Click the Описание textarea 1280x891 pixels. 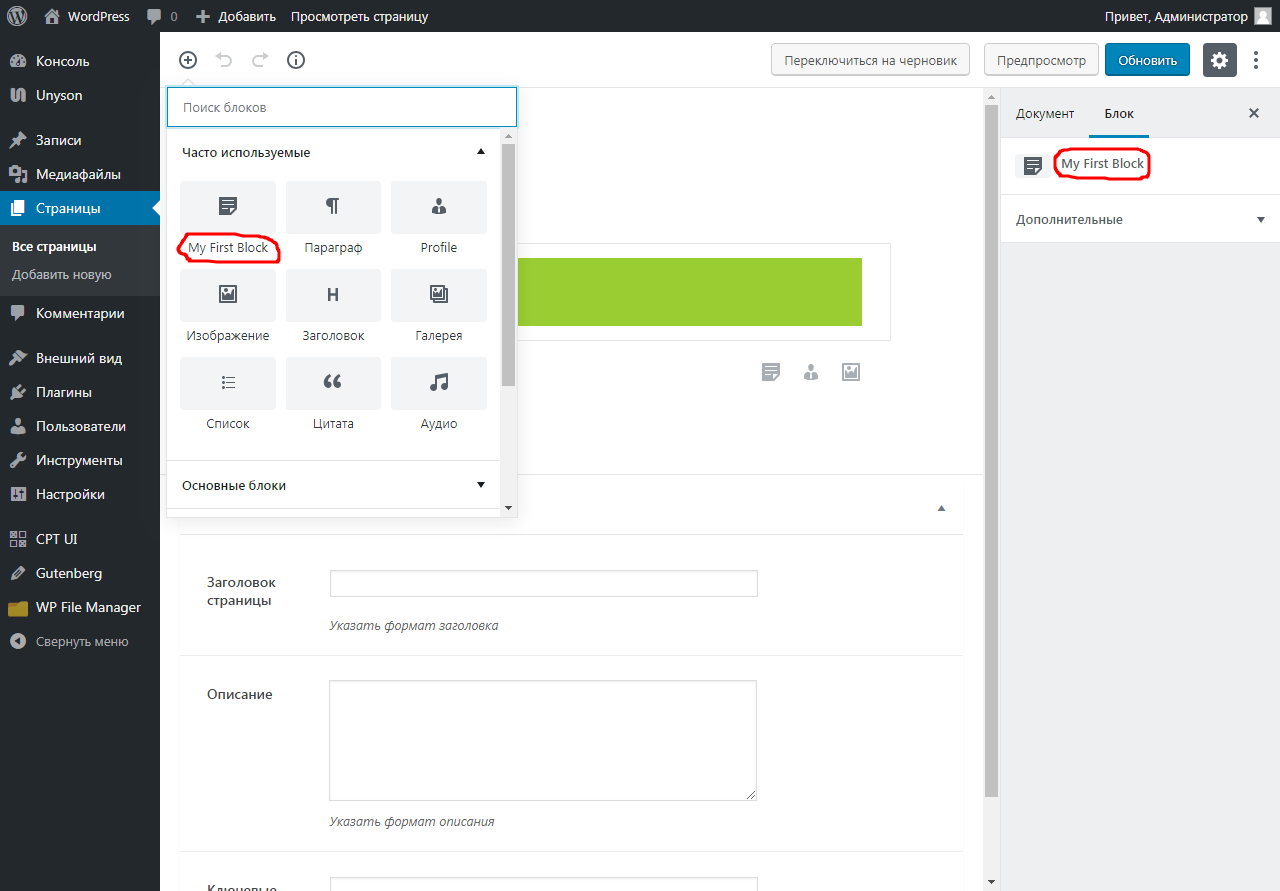[x=543, y=740]
